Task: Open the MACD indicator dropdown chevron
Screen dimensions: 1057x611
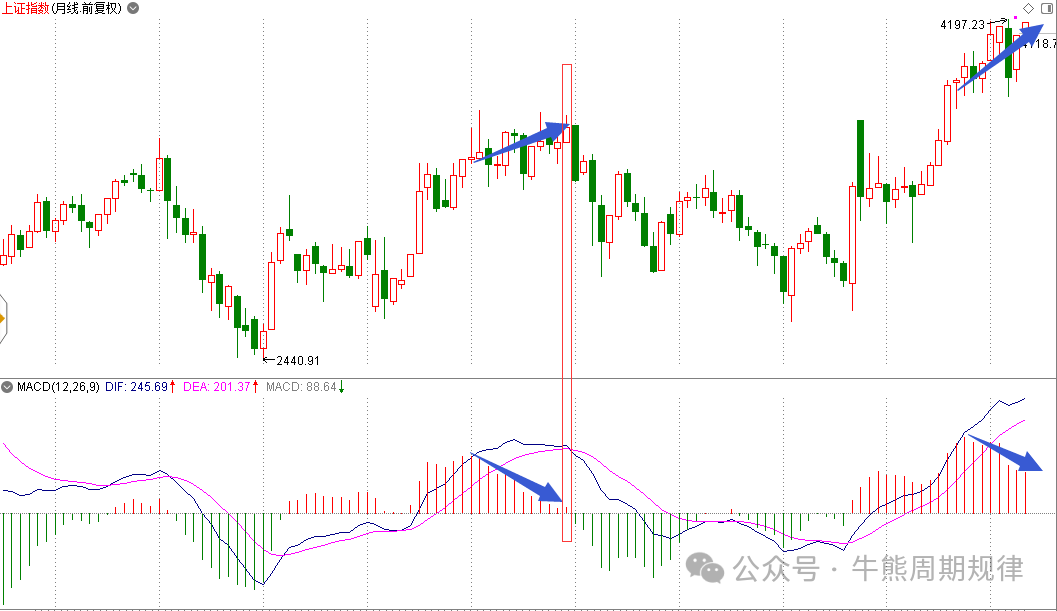Action: coord(7,387)
